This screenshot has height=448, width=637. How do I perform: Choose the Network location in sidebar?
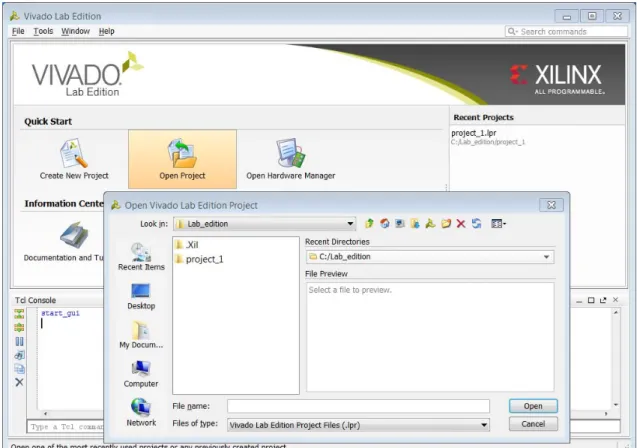pos(141,412)
